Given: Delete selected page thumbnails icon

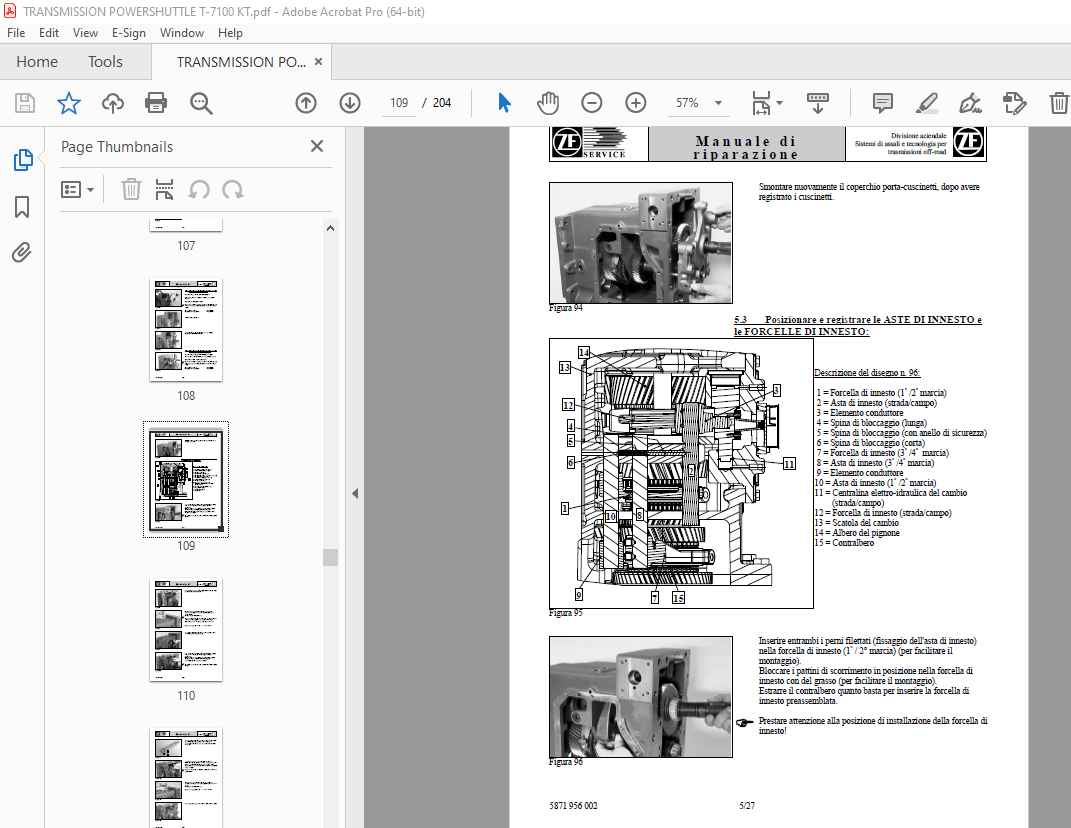Looking at the screenshot, I should [x=131, y=189].
